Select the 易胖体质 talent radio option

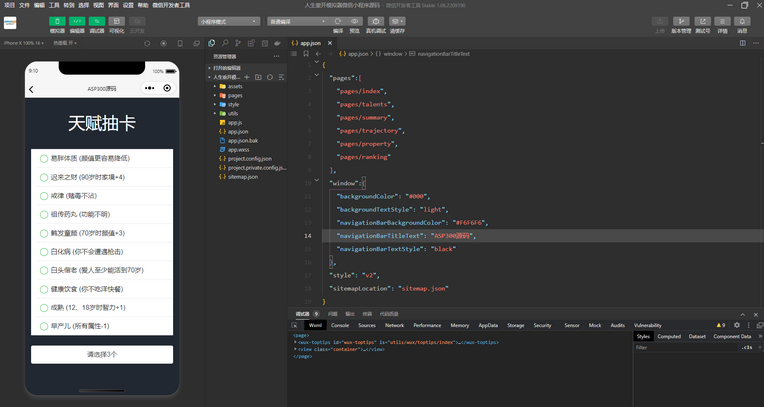tap(44, 158)
